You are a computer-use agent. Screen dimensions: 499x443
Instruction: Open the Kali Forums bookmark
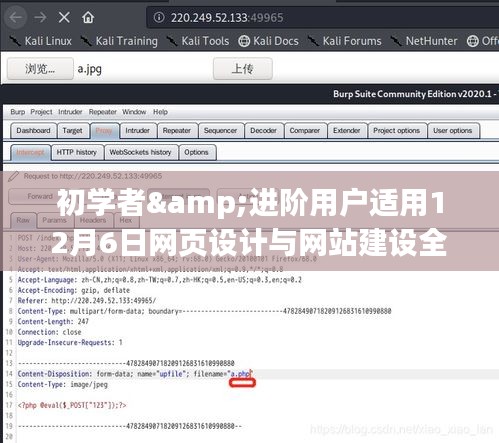[x=344, y=41]
